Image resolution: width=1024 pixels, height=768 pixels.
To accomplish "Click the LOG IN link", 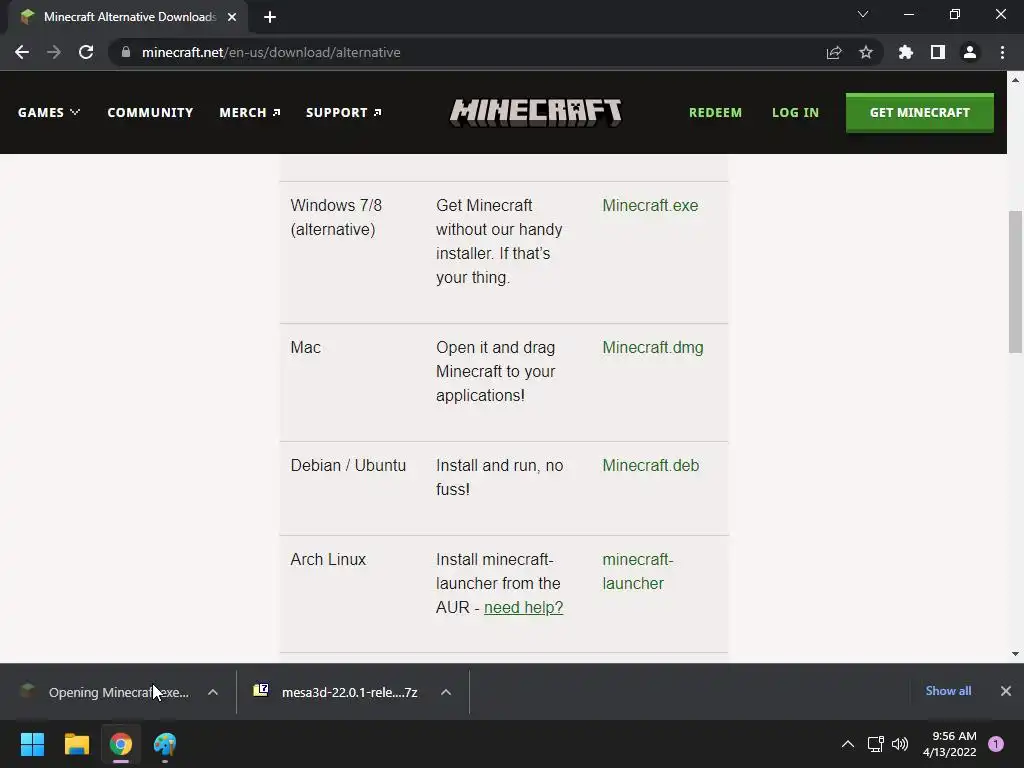I will coord(795,112).
